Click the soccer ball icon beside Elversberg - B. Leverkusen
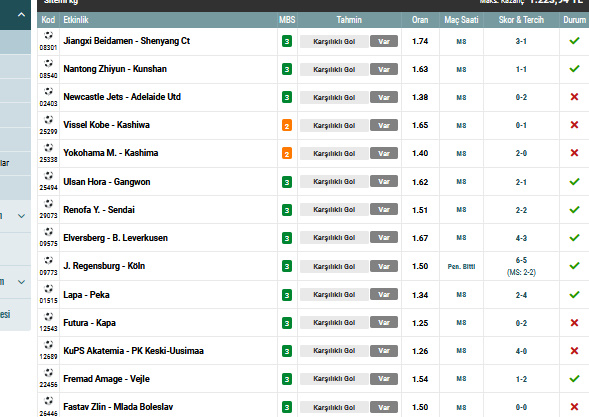This screenshot has height=417, width=589. click(48, 232)
